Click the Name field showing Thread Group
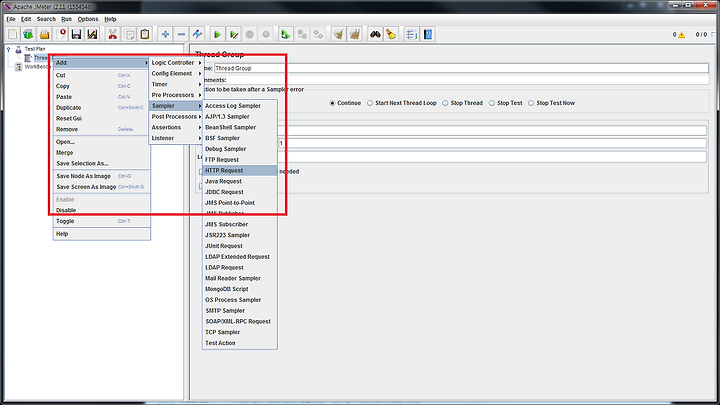 [x=461, y=68]
